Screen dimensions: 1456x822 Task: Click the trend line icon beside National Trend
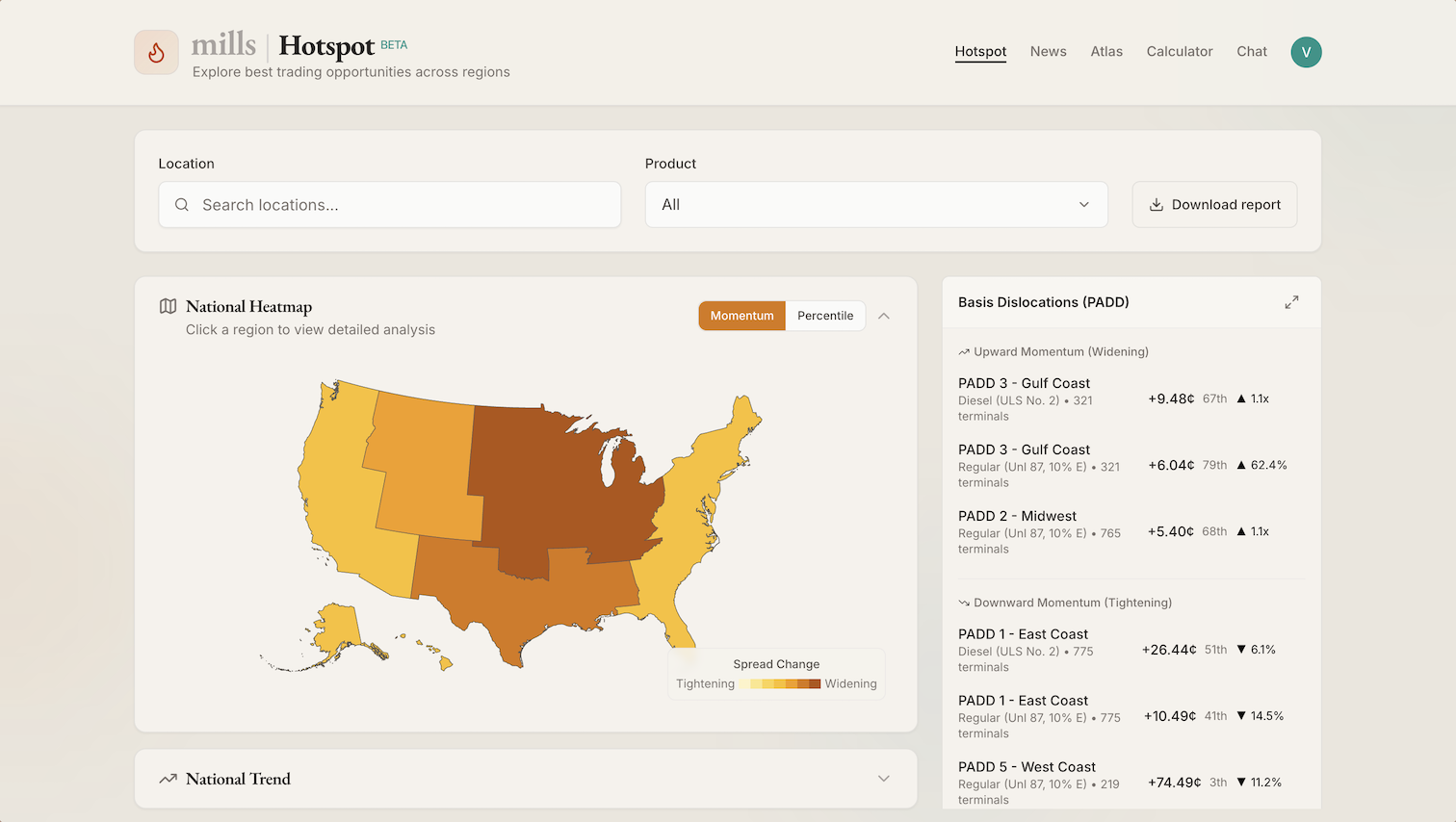click(x=167, y=778)
